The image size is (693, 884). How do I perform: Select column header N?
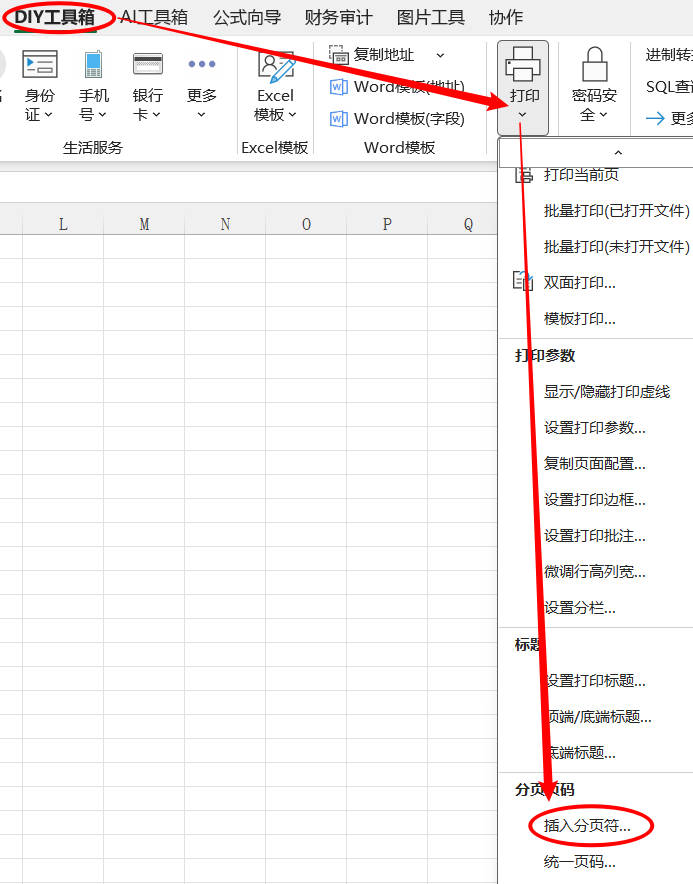pyautogui.click(x=225, y=224)
